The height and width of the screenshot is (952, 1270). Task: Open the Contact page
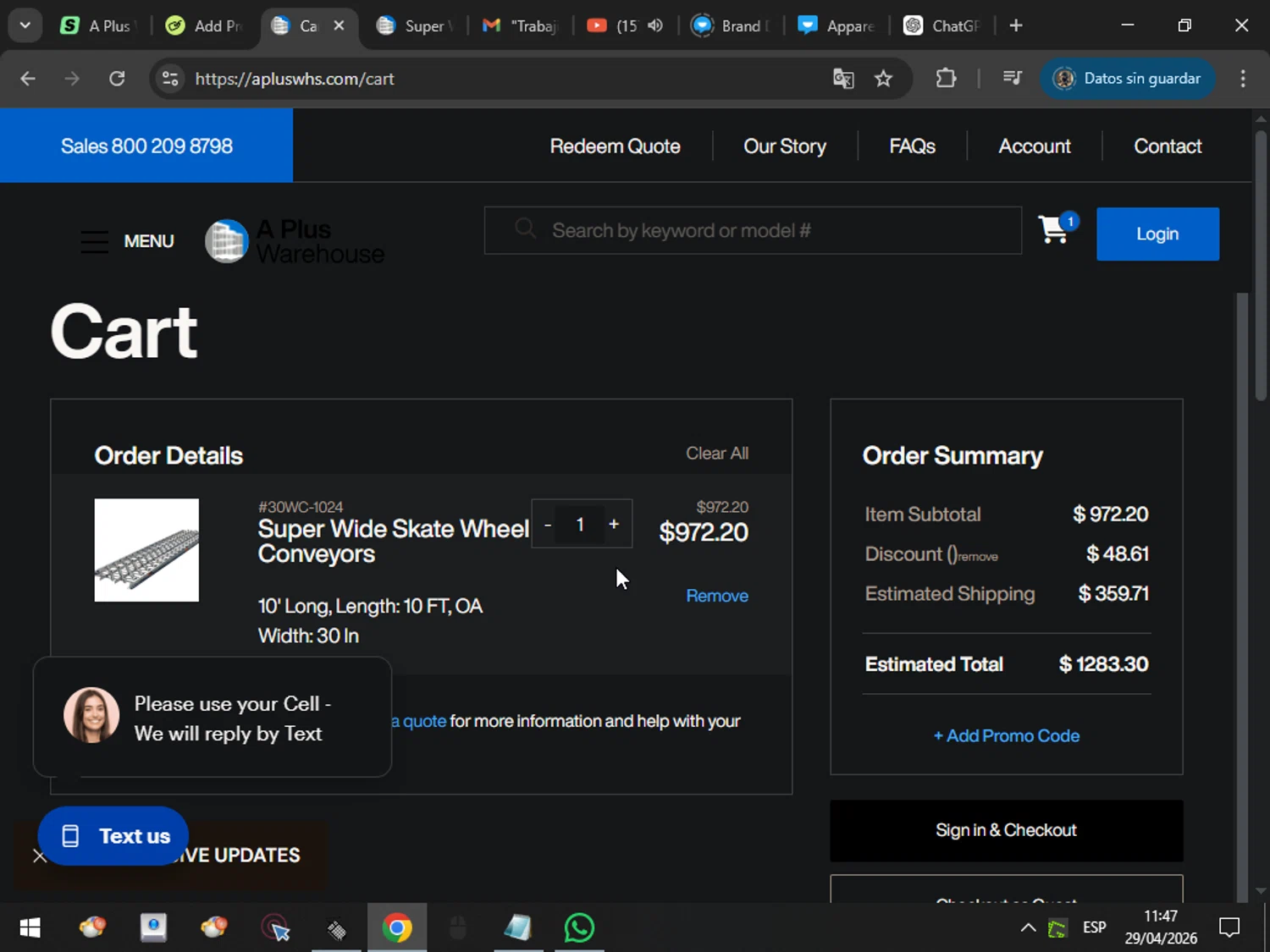(1168, 146)
